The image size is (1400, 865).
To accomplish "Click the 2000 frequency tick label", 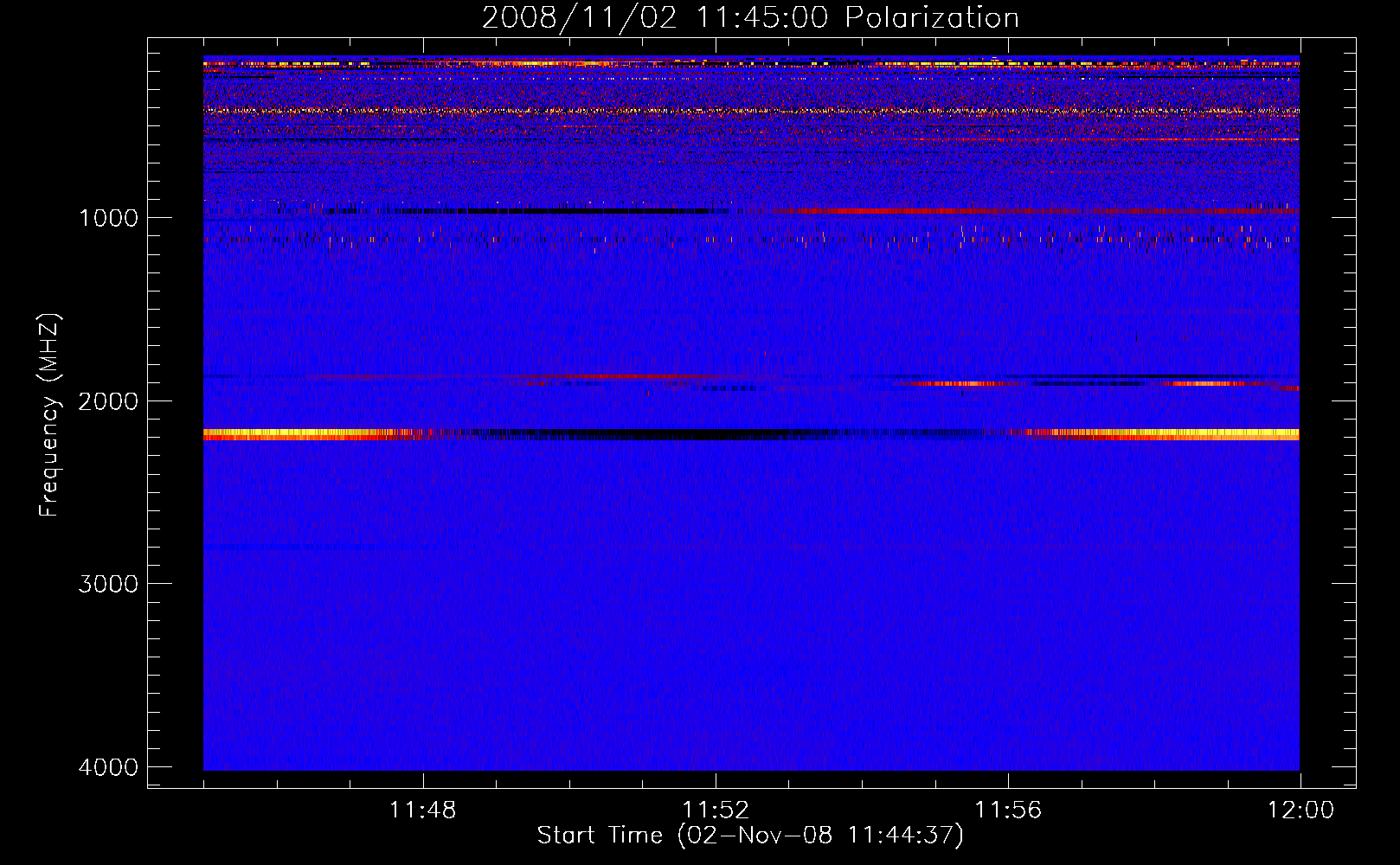I will [108, 400].
